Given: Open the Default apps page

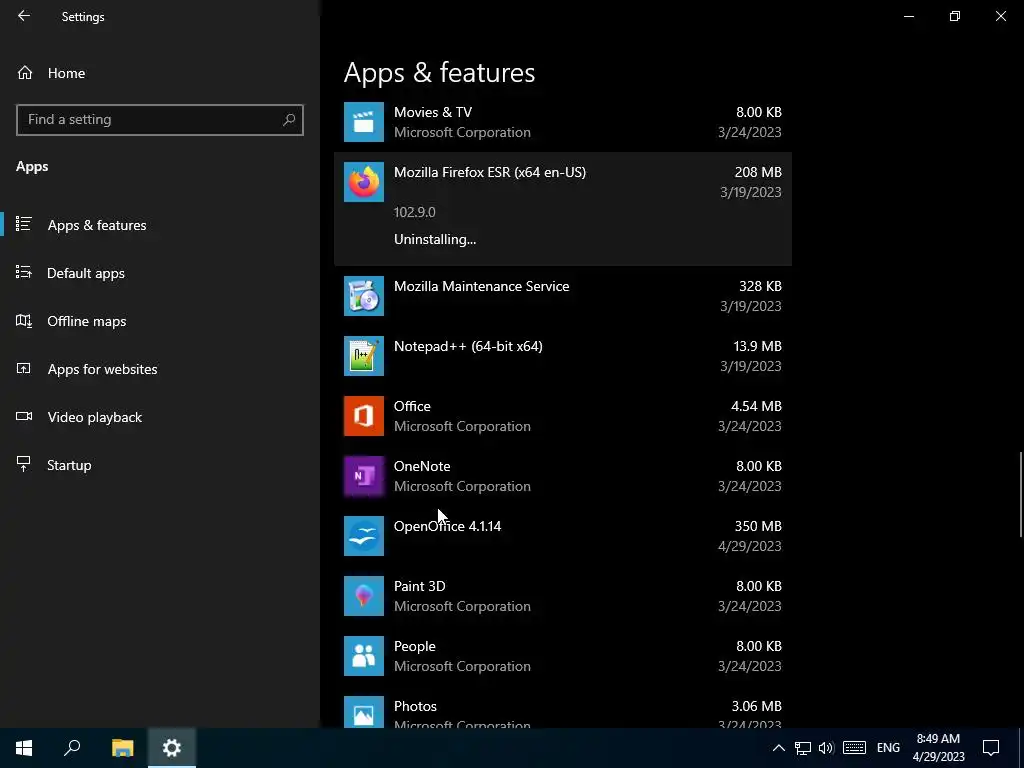Looking at the screenshot, I should [x=160, y=273].
